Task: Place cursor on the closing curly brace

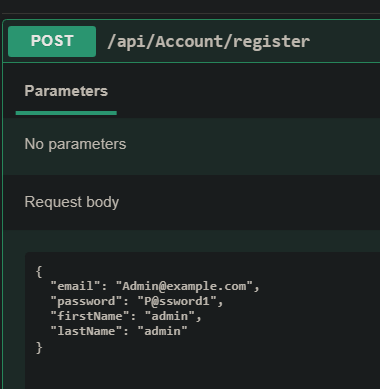Action: pos(39,348)
